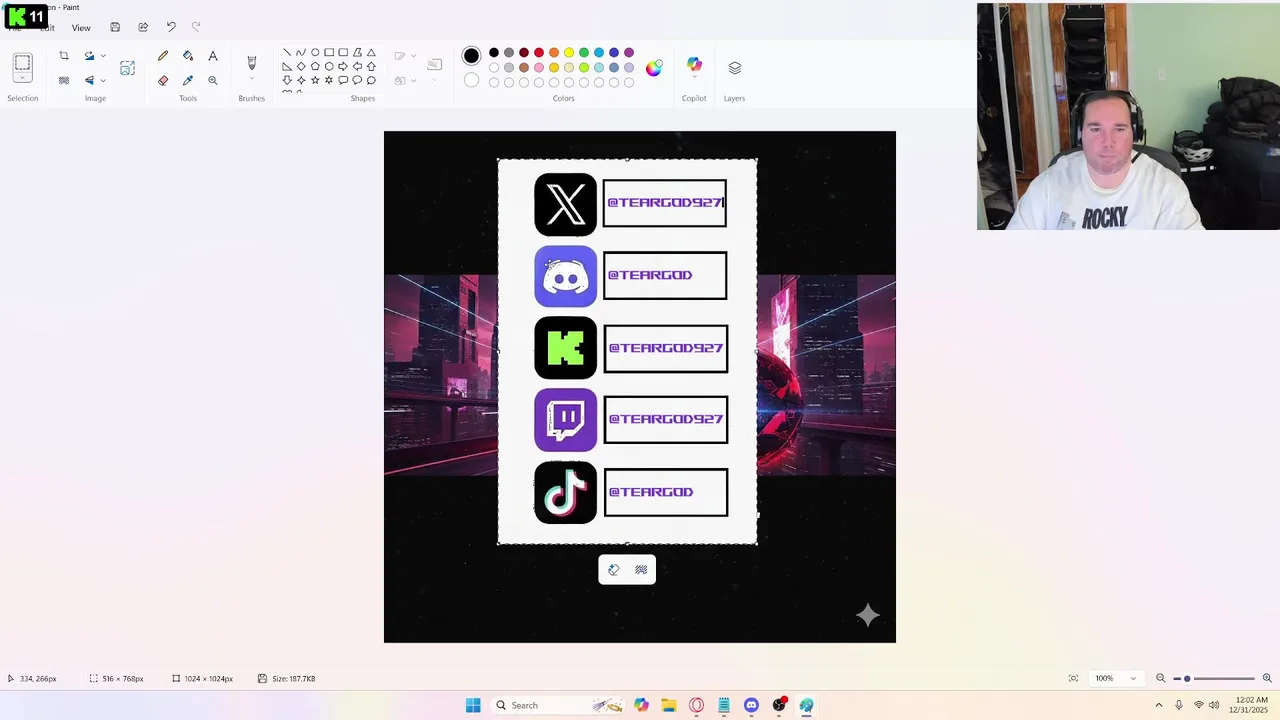1280x720 pixels.
Task: Click the Redo arrow
Action: [x=196, y=27]
